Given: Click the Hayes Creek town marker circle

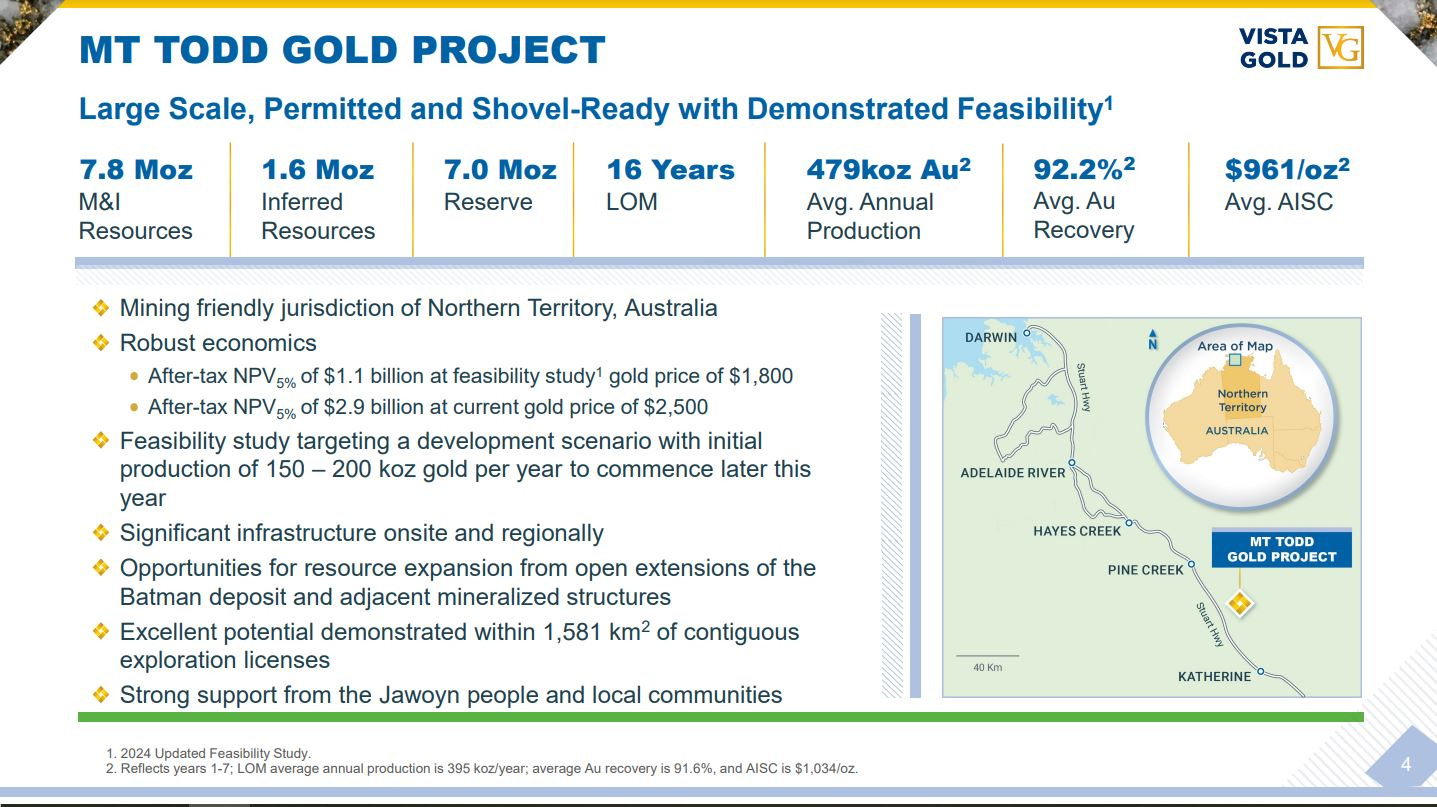Looking at the screenshot, I should click(1129, 523).
